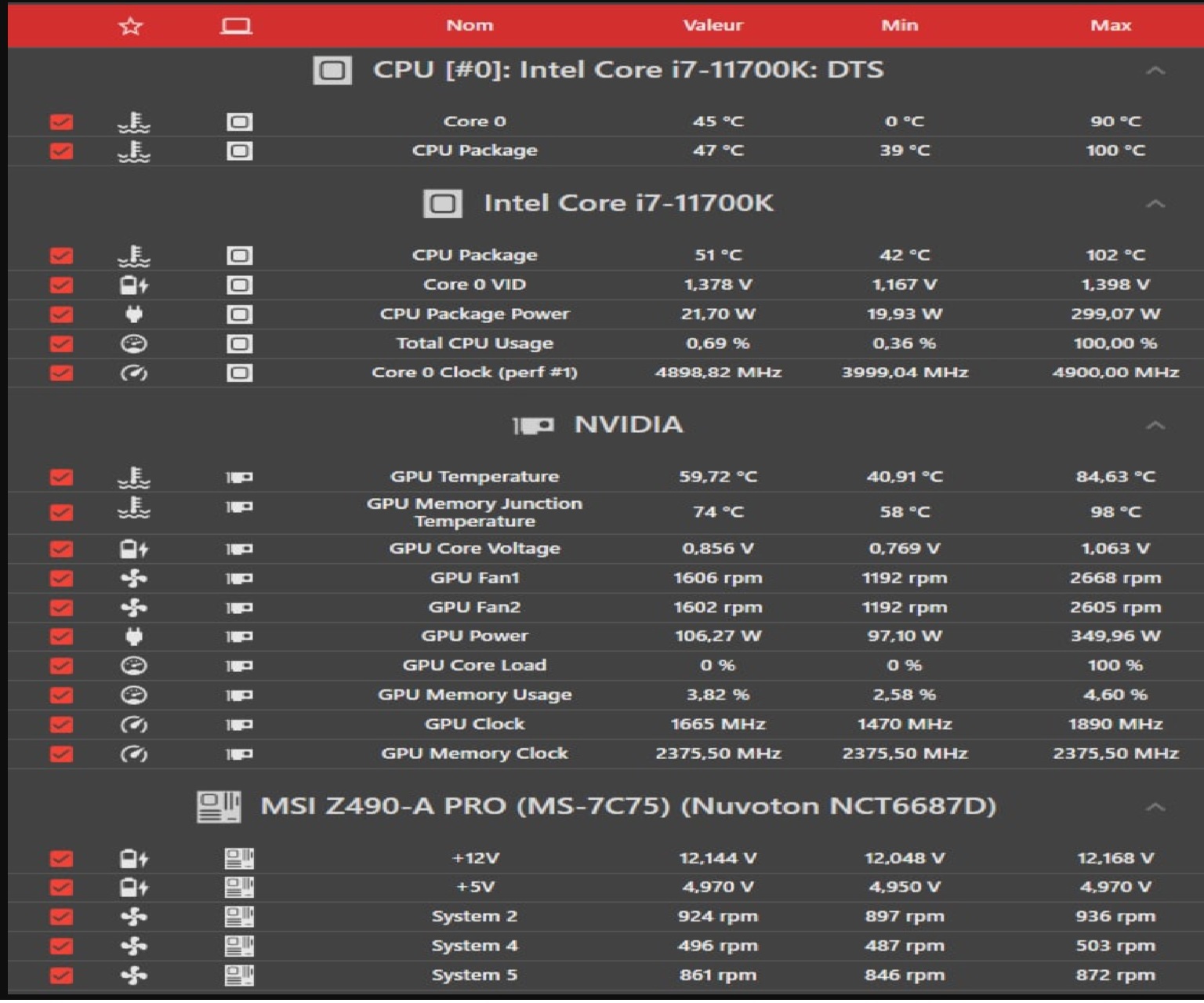Screen dimensions: 1204x1003
Task: Click the CPU chip icon in CPU Package Power row
Action: [x=239, y=314]
